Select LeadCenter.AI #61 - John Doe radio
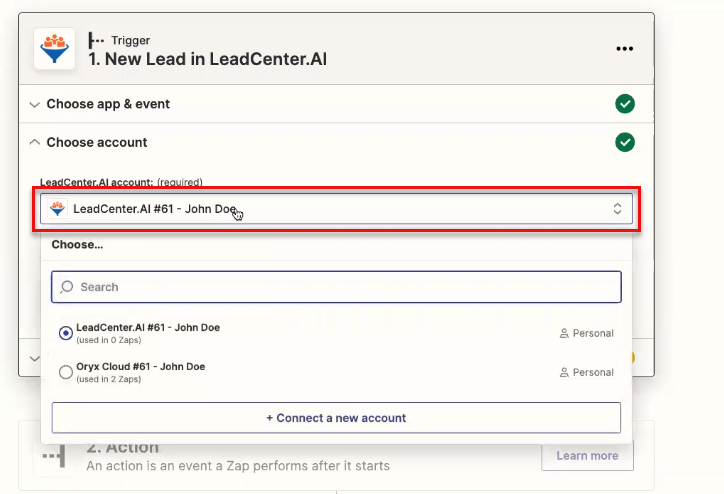 66,333
